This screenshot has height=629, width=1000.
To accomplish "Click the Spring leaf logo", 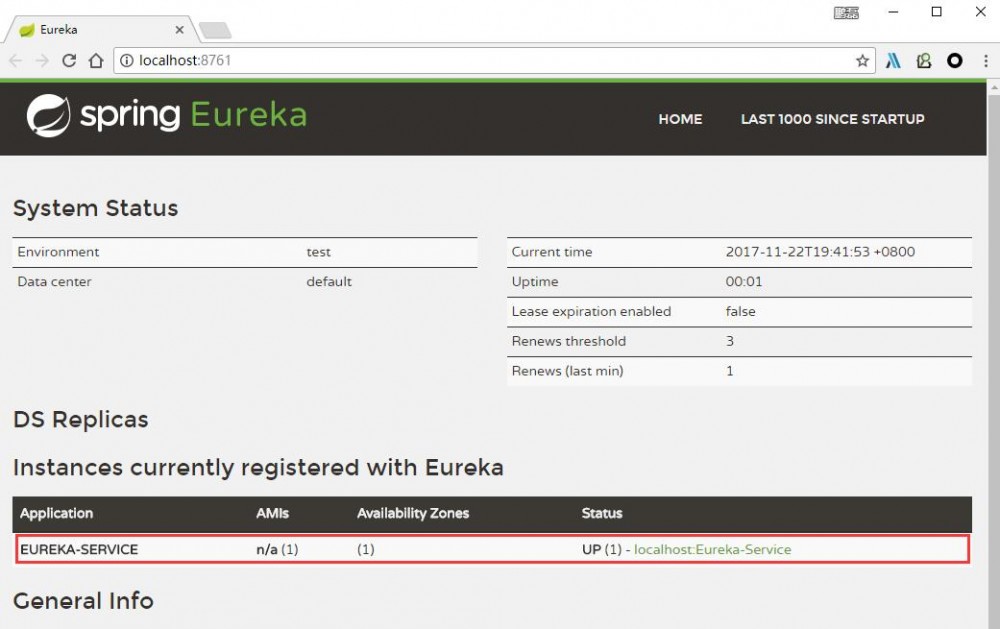I will [x=48, y=115].
